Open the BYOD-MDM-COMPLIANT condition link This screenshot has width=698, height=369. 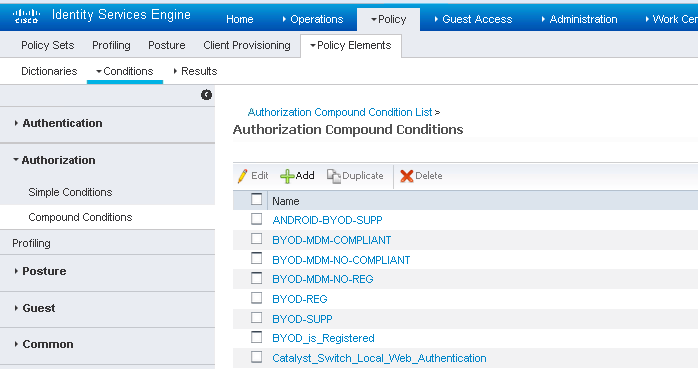332,240
